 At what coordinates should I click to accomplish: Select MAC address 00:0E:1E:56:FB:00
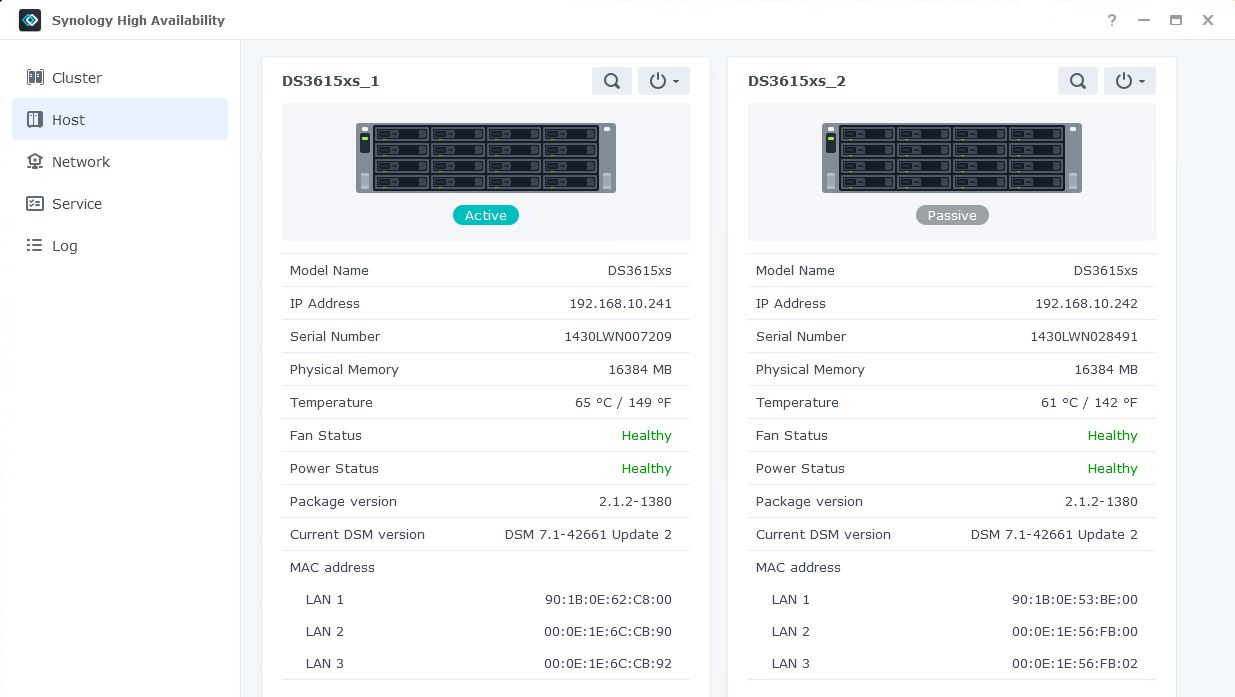(x=1075, y=631)
